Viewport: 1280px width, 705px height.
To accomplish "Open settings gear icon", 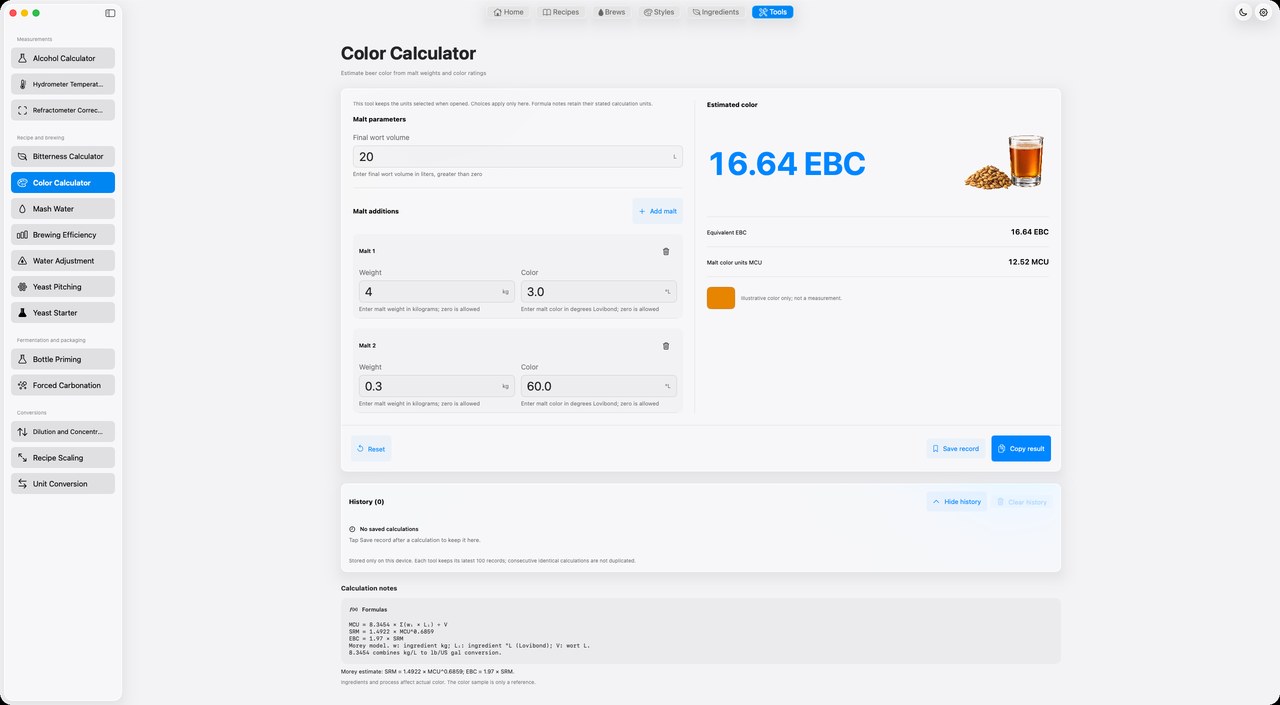I will tap(1263, 12).
